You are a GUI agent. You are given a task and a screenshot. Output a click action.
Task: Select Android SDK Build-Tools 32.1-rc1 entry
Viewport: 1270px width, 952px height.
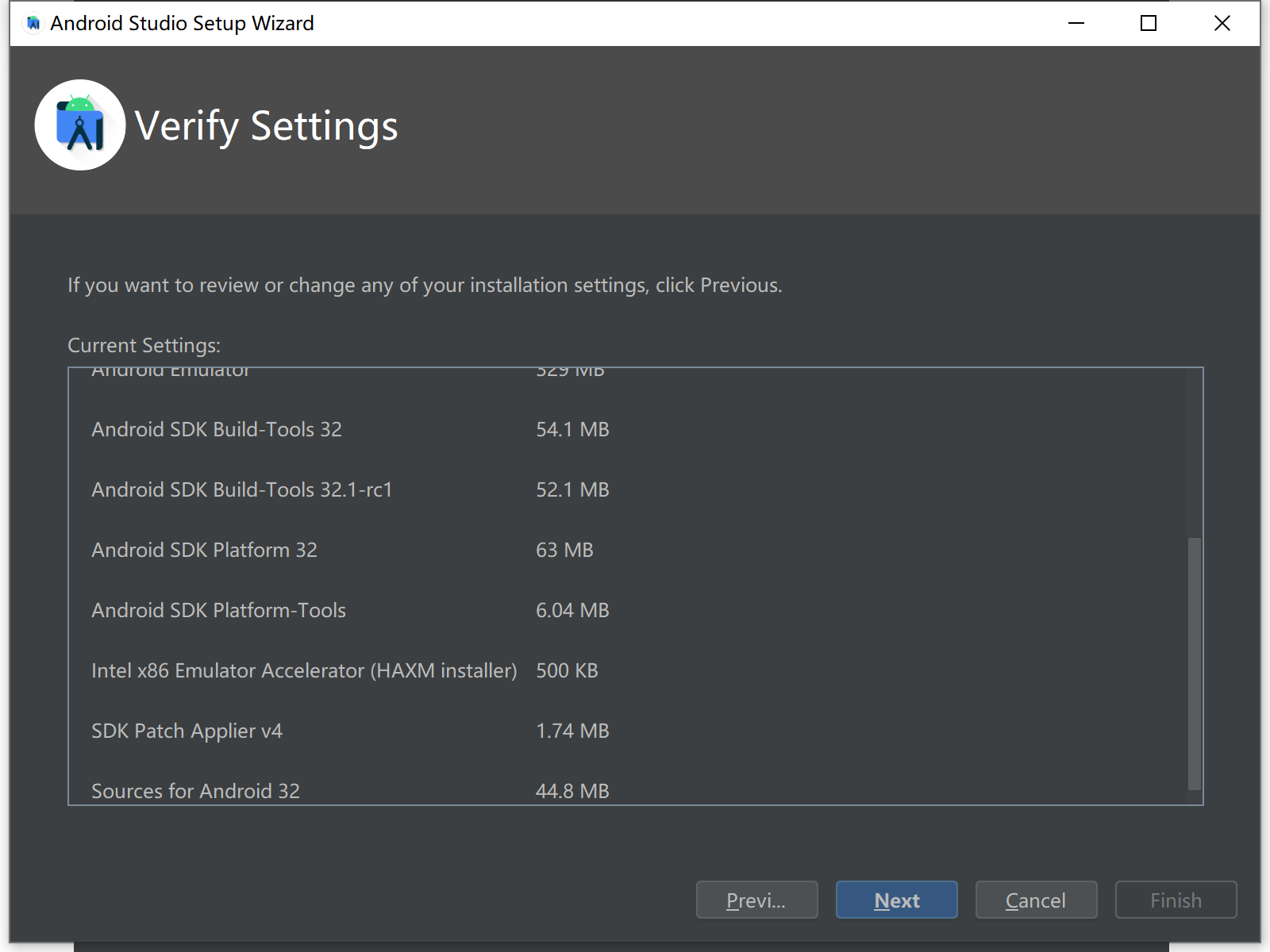(x=242, y=489)
